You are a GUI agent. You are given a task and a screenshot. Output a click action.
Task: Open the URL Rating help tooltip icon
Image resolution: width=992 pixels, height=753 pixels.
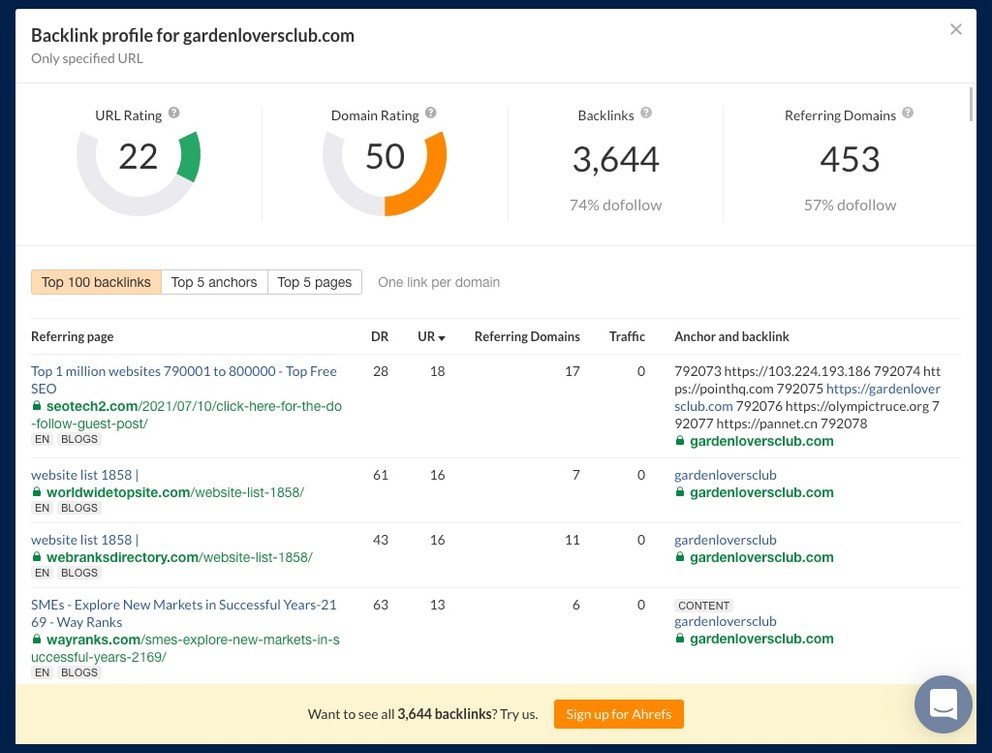coord(174,113)
